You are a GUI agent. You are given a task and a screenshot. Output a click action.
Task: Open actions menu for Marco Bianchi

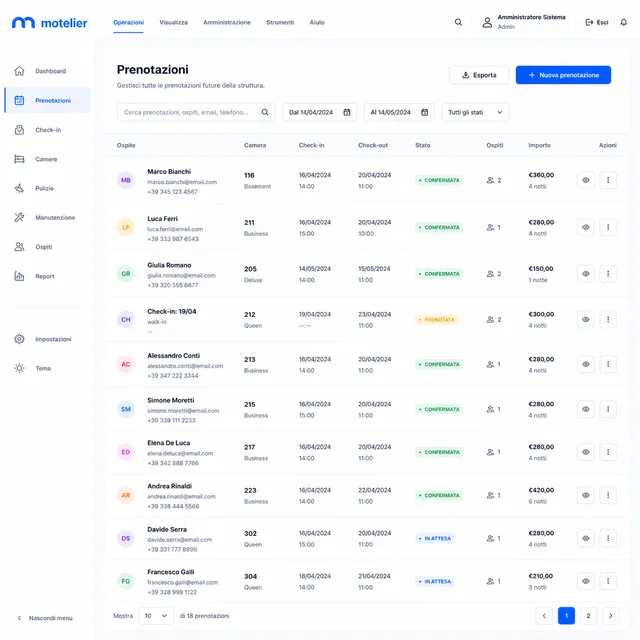pyautogui.click(x=608, y=180)
